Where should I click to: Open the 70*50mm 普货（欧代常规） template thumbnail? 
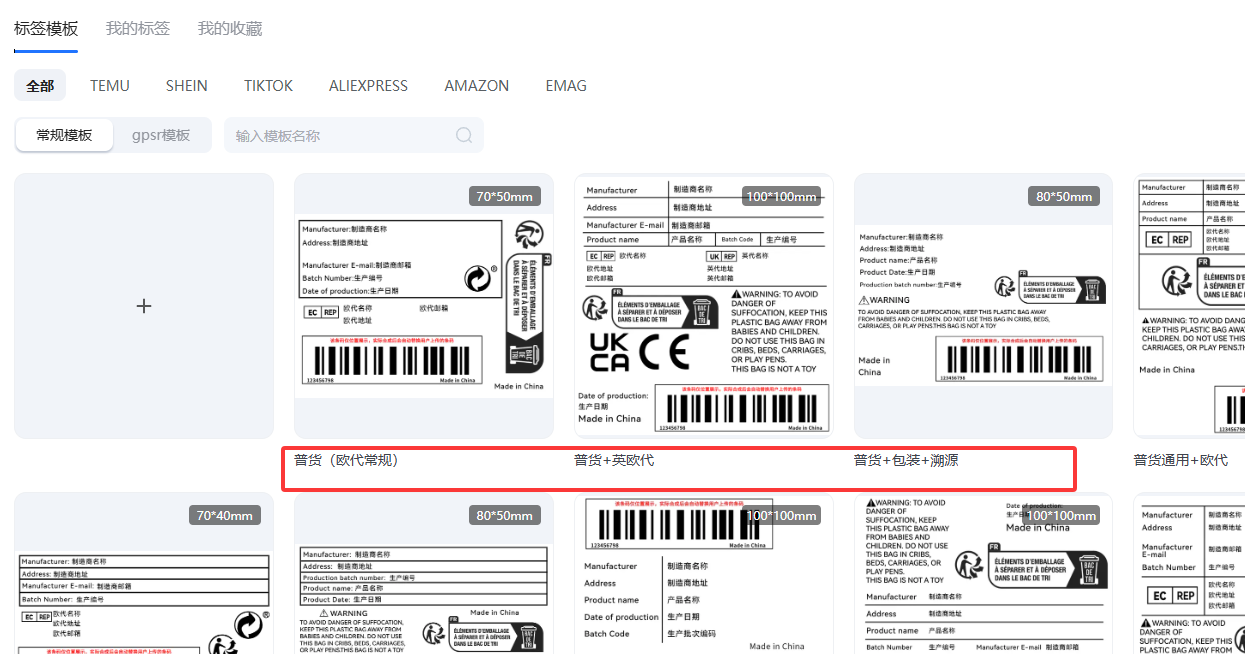coord(424,306)
